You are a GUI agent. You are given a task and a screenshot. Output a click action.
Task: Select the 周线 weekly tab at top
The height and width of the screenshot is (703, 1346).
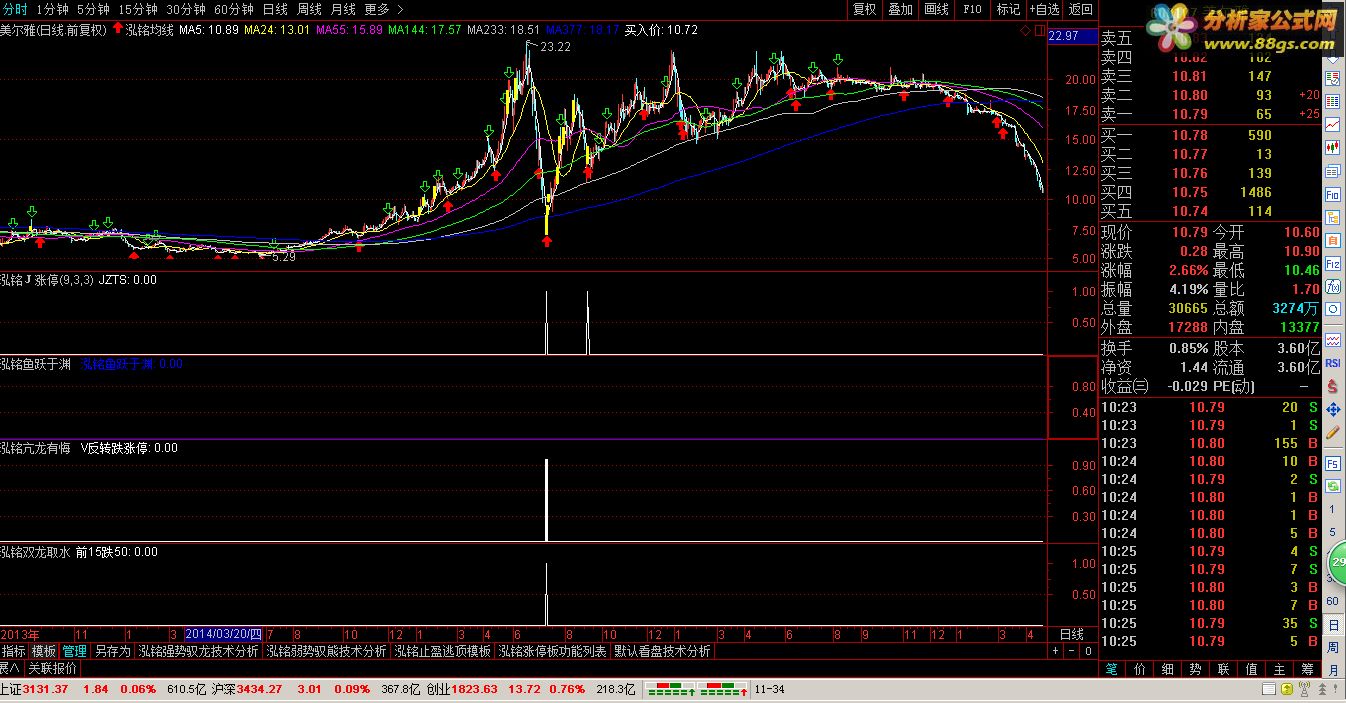point(310,9)
